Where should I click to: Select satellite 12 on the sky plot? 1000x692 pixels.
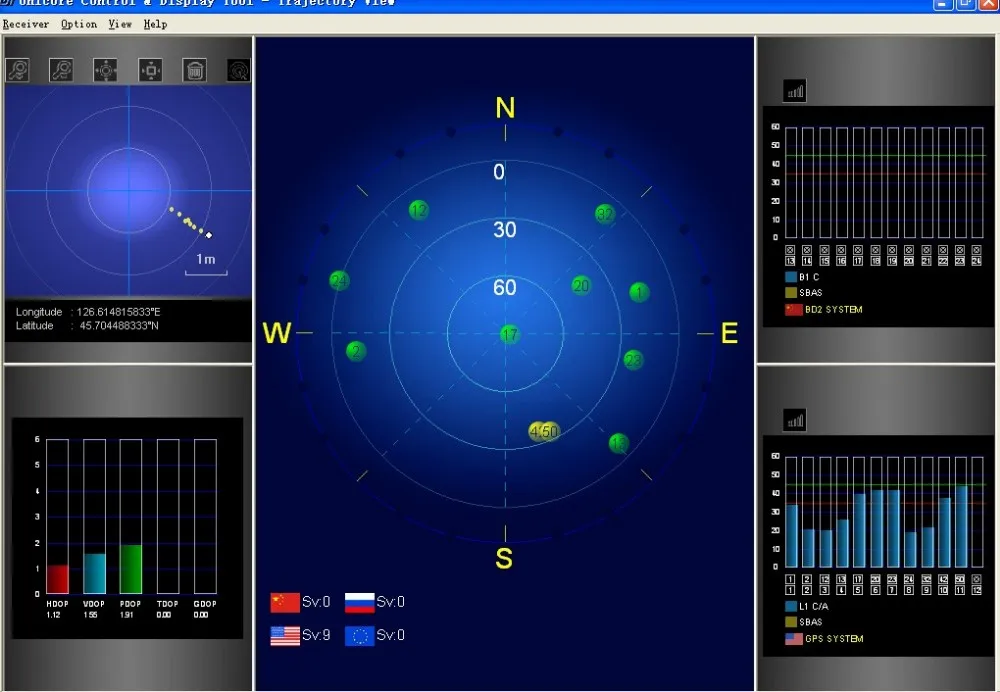coord(418,210)
